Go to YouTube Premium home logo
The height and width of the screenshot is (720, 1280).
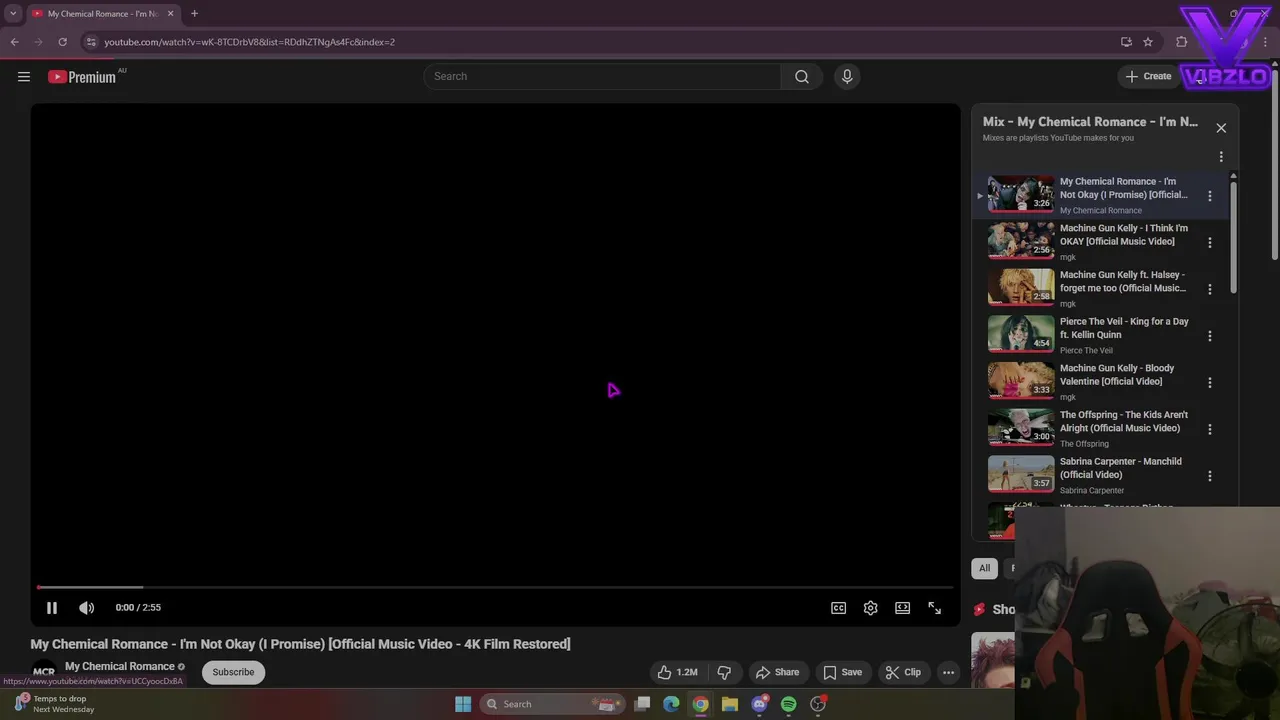point(82,77)
